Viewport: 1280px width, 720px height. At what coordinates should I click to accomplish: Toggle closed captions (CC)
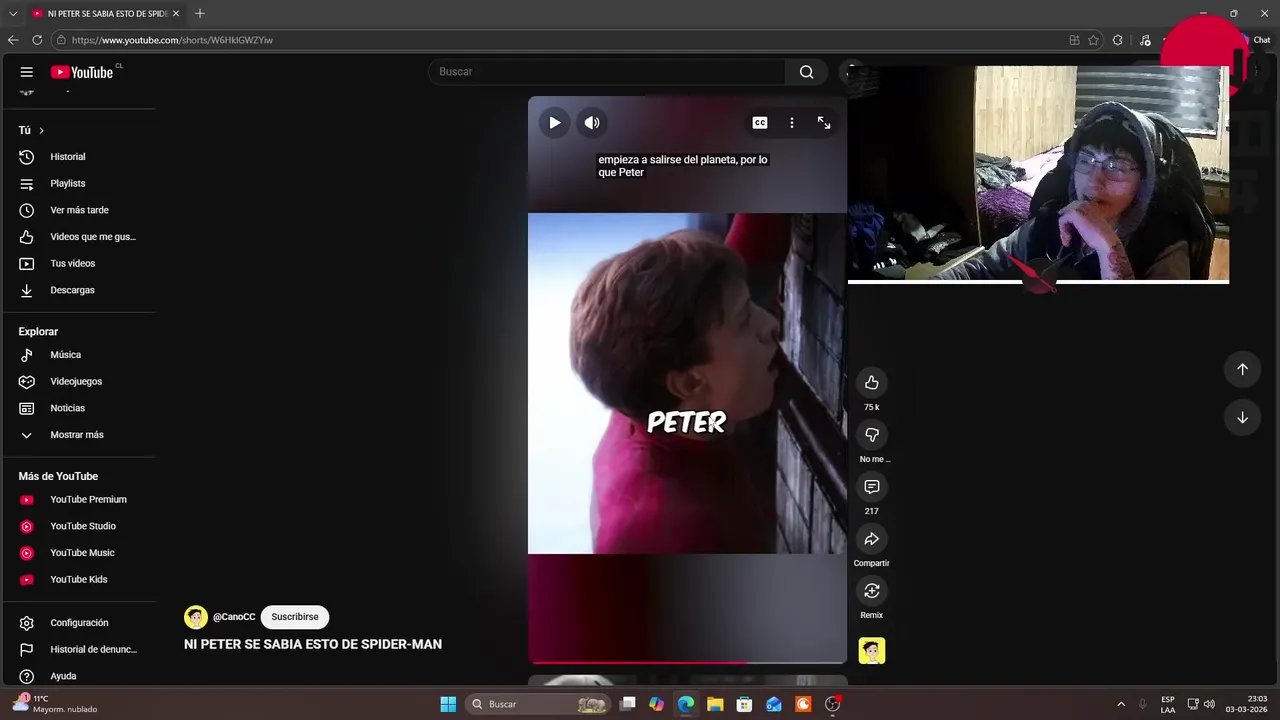760,123
